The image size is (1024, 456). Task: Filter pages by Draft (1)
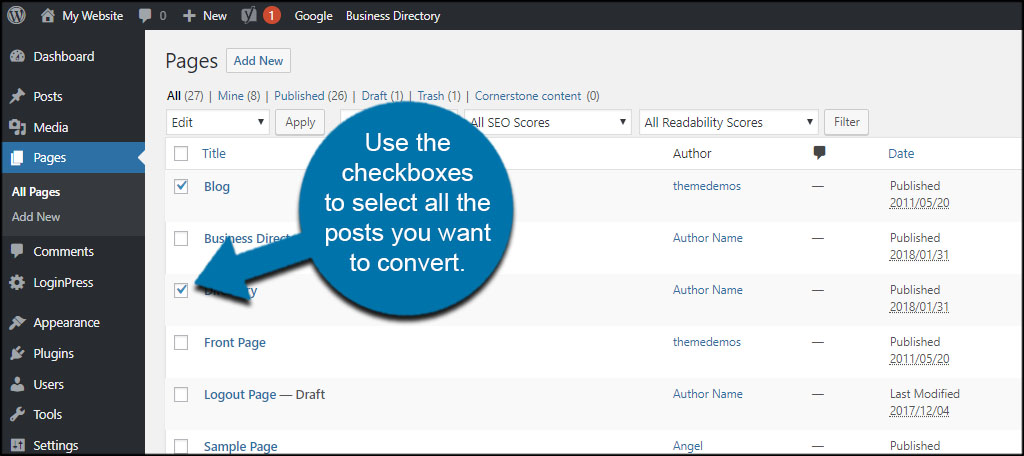[383, 96]
